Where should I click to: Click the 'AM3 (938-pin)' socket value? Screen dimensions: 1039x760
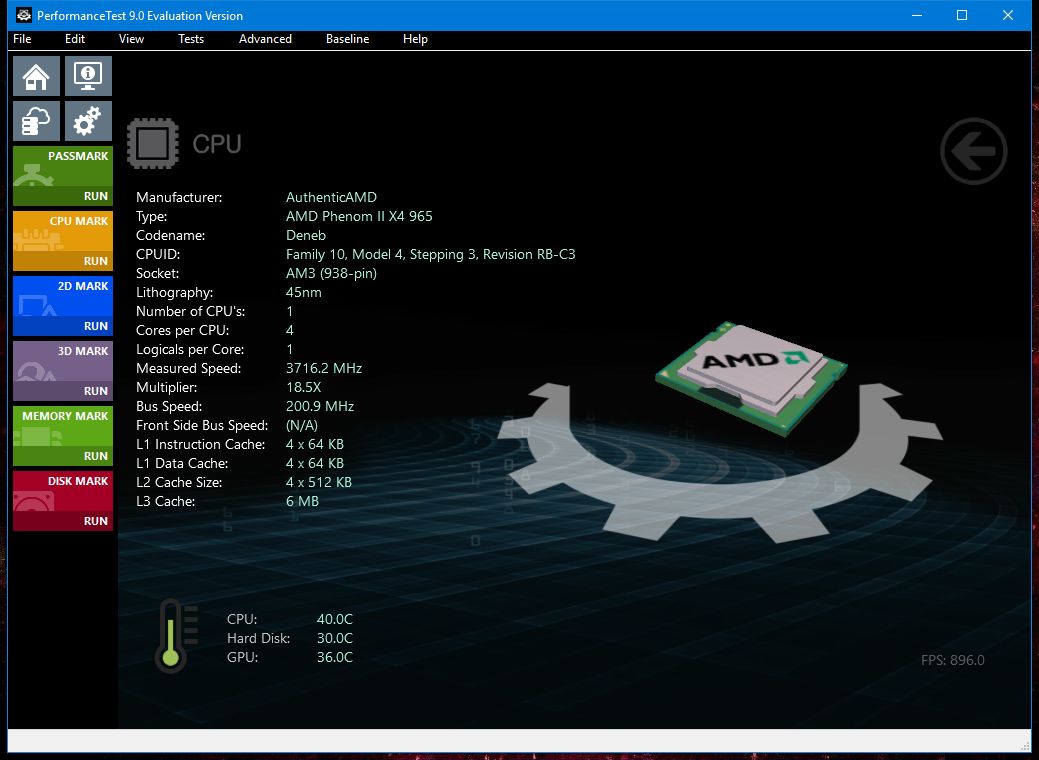click(x=331, y=274)
